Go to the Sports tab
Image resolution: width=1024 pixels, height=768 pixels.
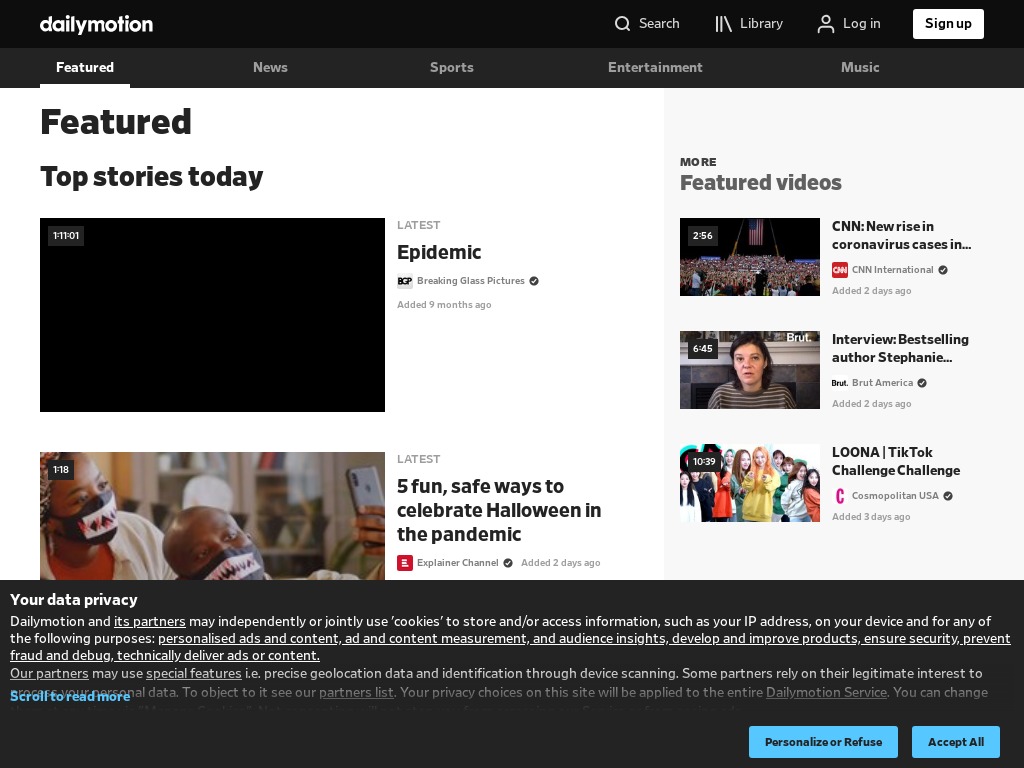[452, 67]
